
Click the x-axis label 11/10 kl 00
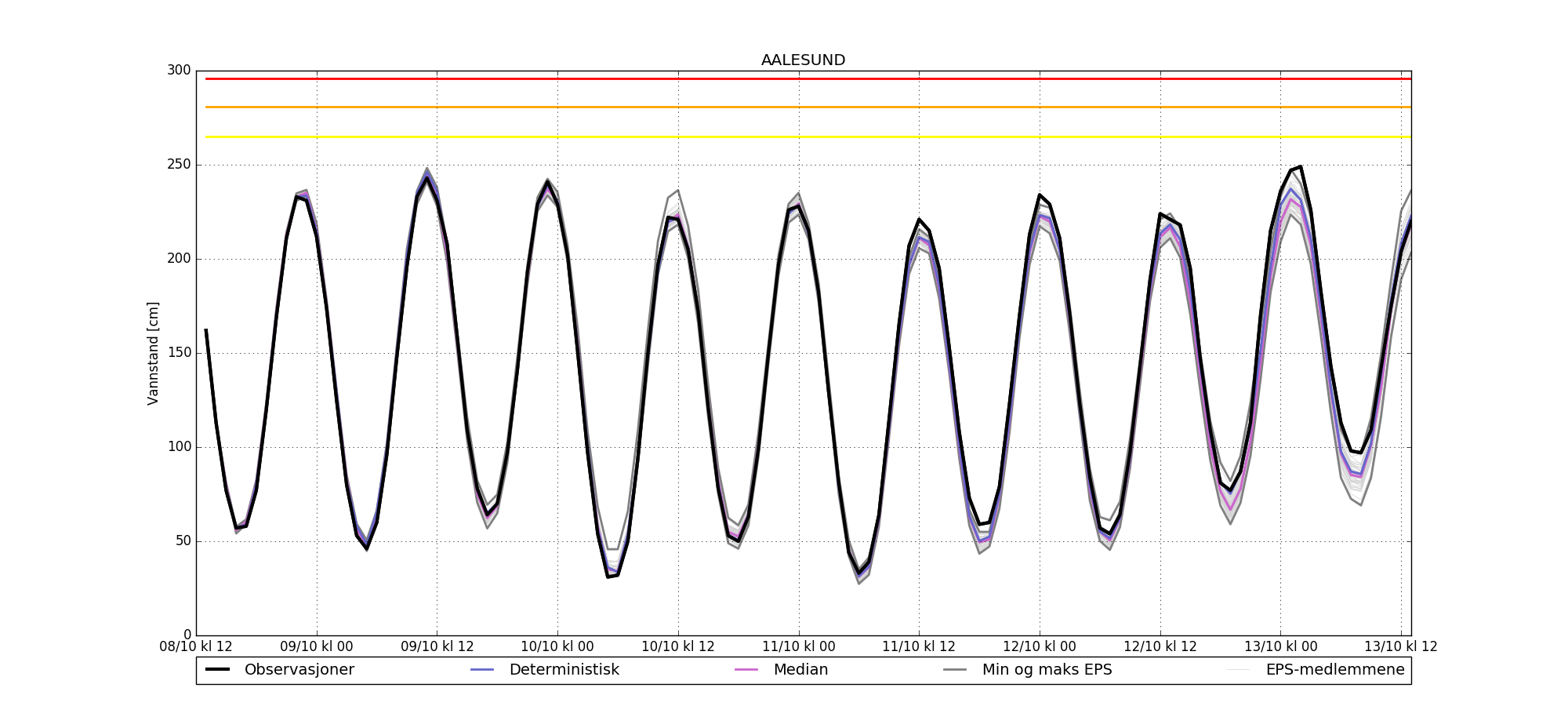799,647
